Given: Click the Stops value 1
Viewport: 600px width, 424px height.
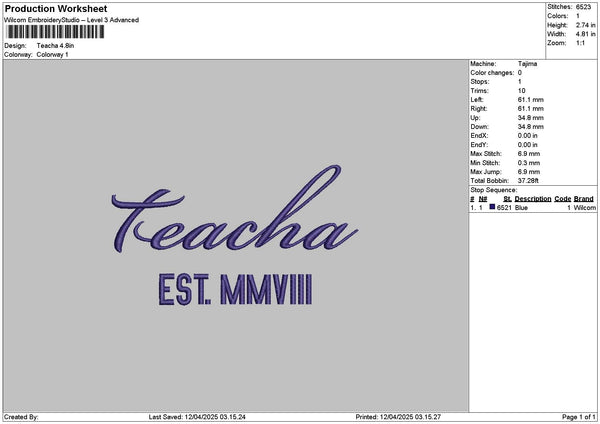Looking at the screenshot, I should [x=520, y=82].
